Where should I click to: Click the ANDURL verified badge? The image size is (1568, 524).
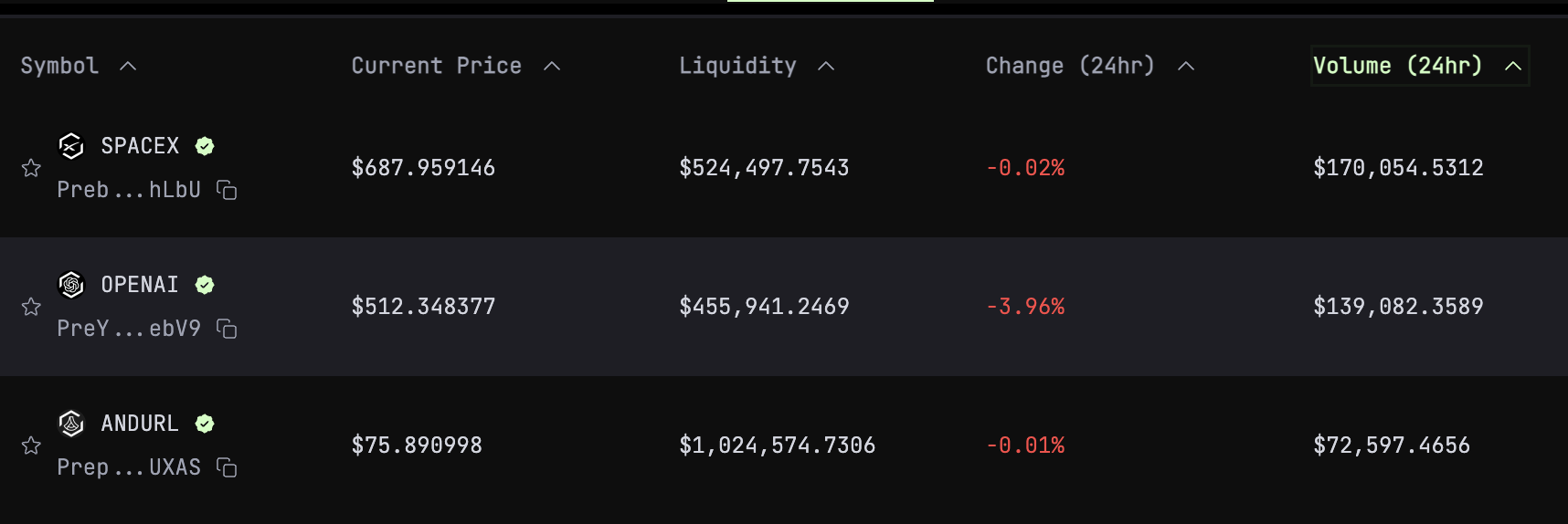click(205, 424)
